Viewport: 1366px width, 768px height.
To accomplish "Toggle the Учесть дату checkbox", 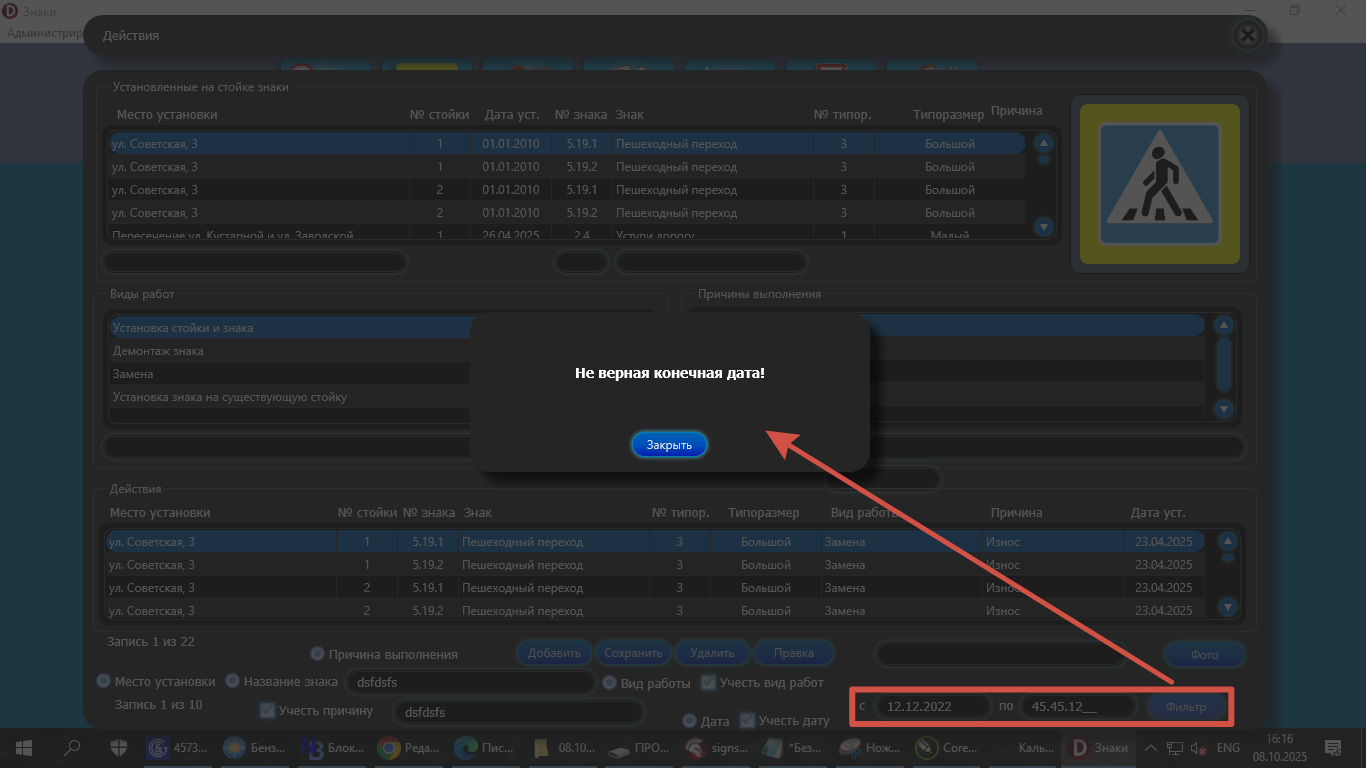I will pos(747,721).
